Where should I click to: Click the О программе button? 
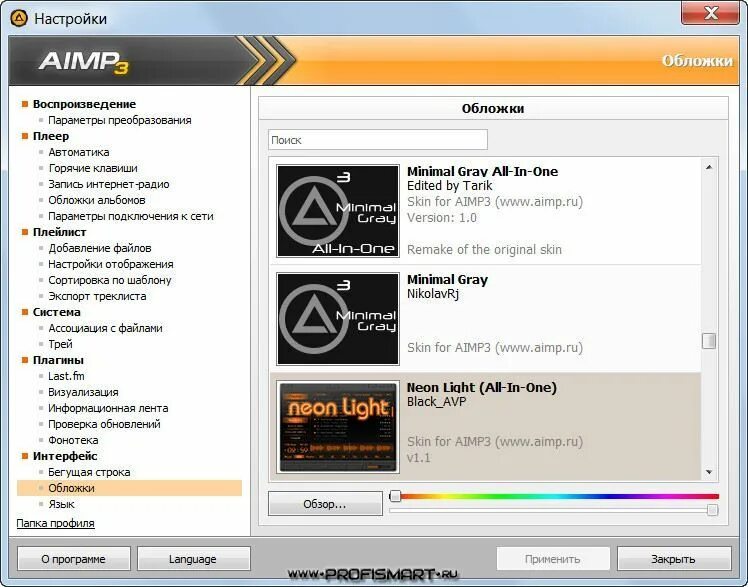pos(73,558)
